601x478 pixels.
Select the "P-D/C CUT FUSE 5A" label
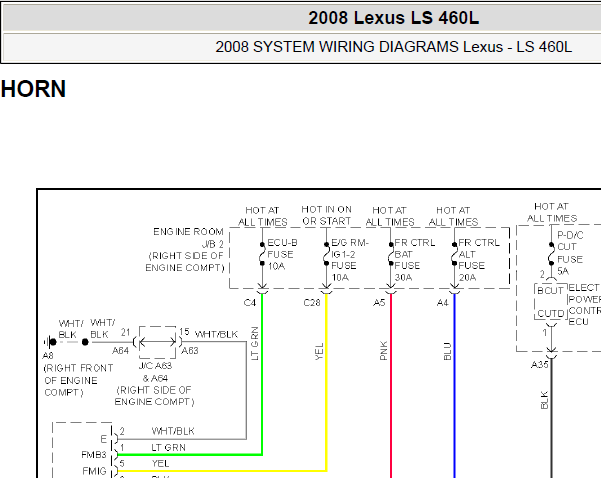point(570,253)
